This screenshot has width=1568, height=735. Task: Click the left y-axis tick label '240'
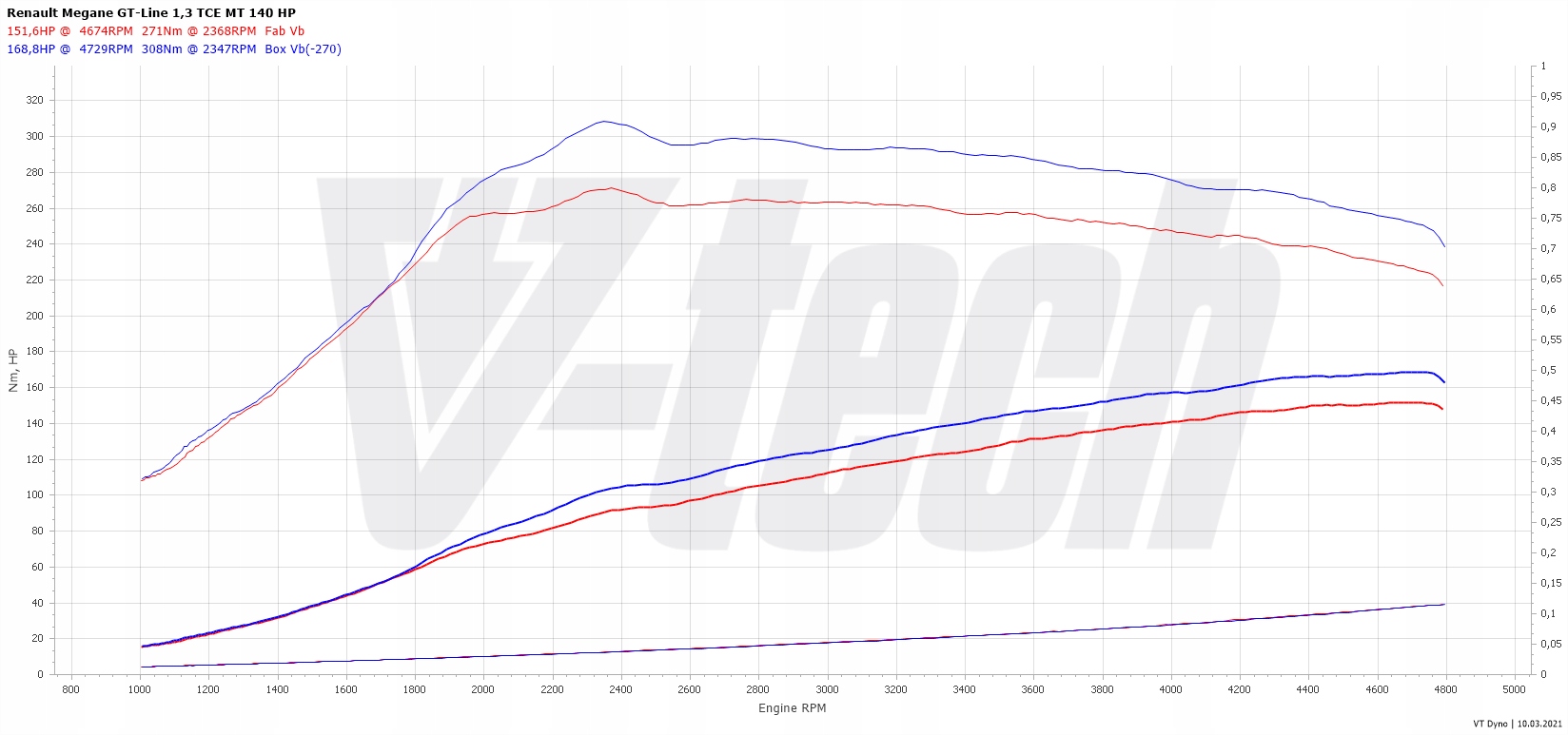[34, 244]
